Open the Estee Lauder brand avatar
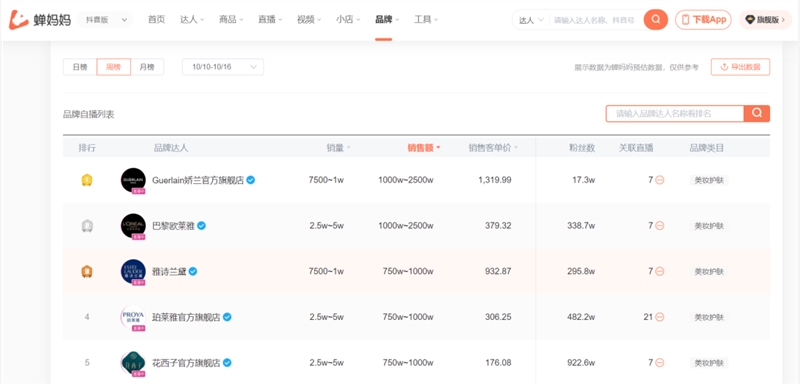The width and height of the screenshot is (800, 384). 133,271
